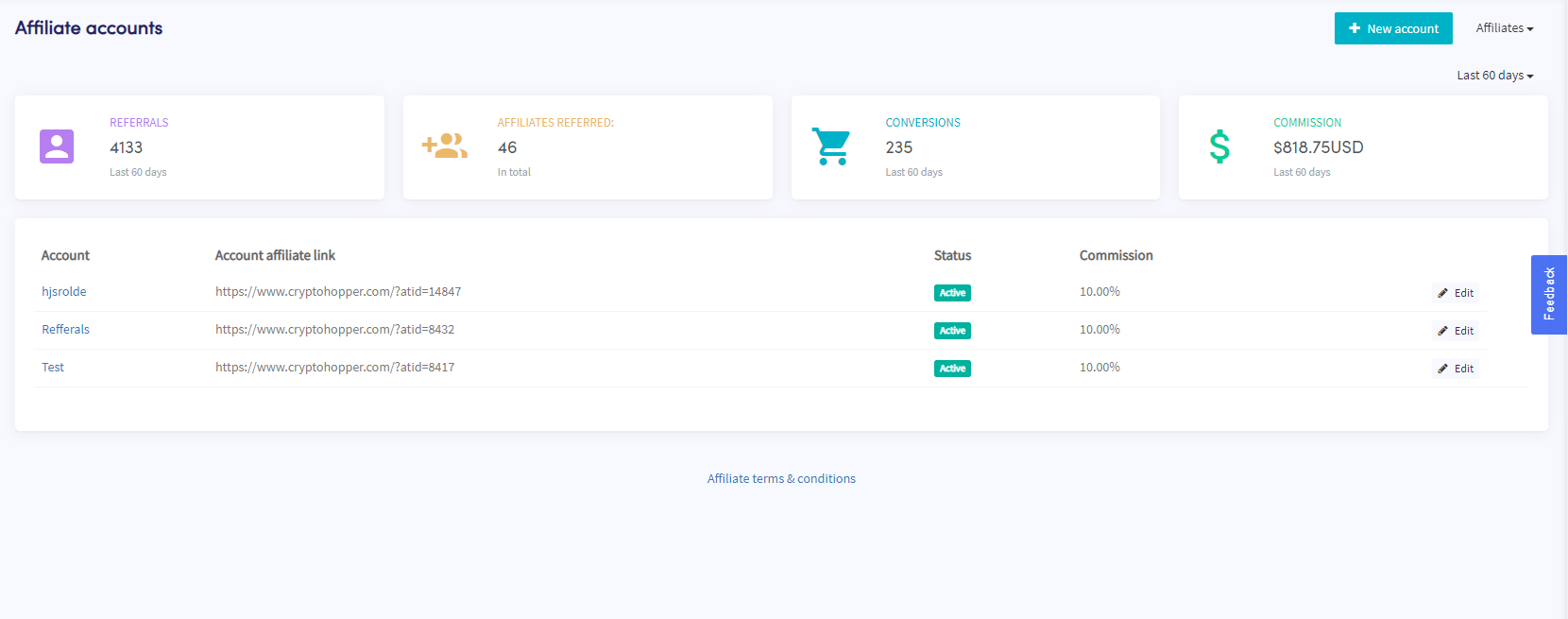Click the Account affiliate link column header
The width and height of the screenshot is (1568, 619).
[x=275, y=256]
